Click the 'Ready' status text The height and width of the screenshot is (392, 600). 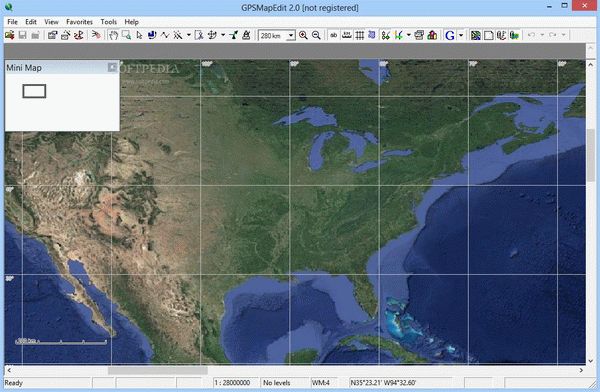(x=14, y=383)
